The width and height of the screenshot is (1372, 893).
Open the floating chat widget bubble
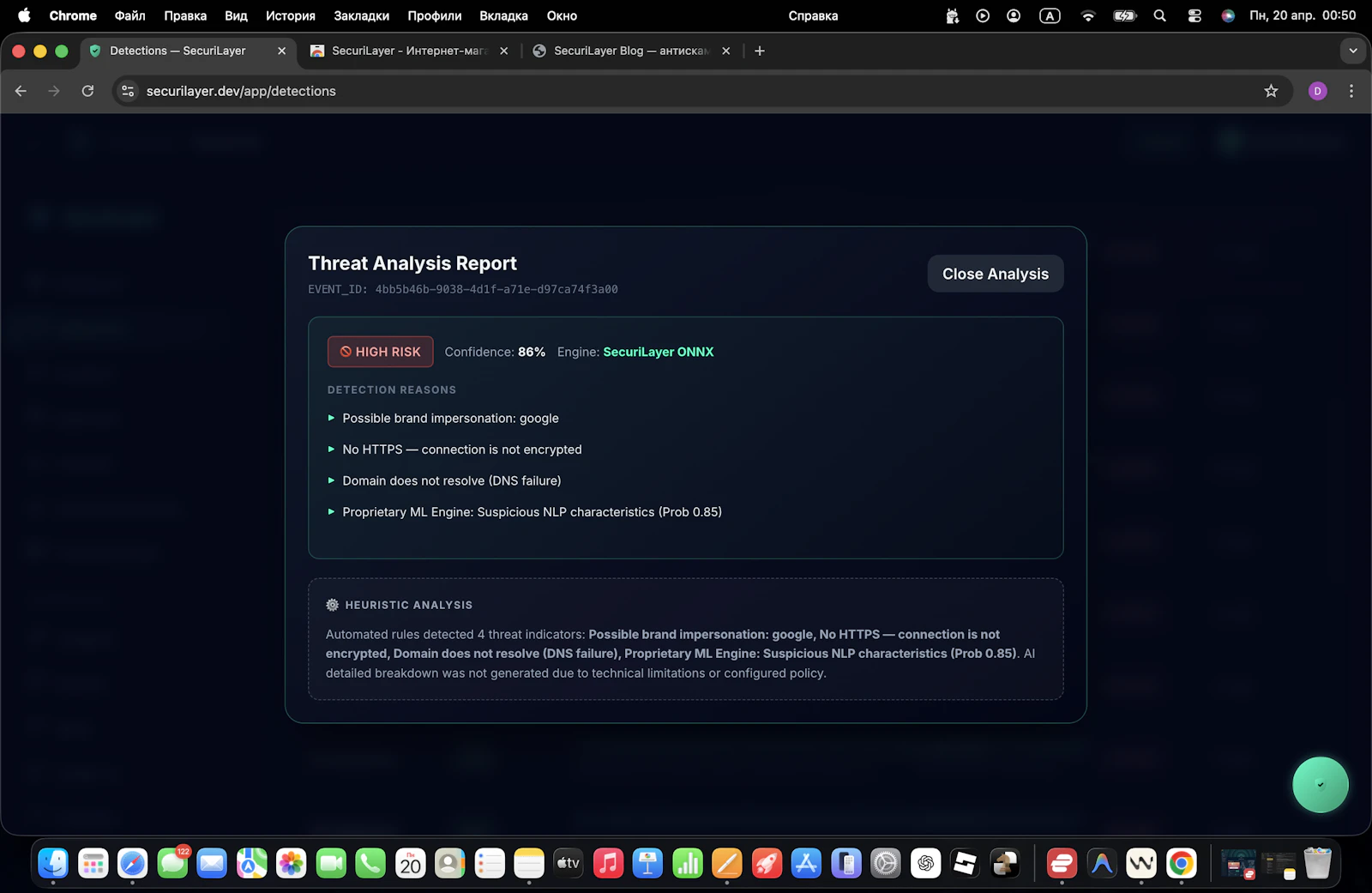(x=1320, y=784)
